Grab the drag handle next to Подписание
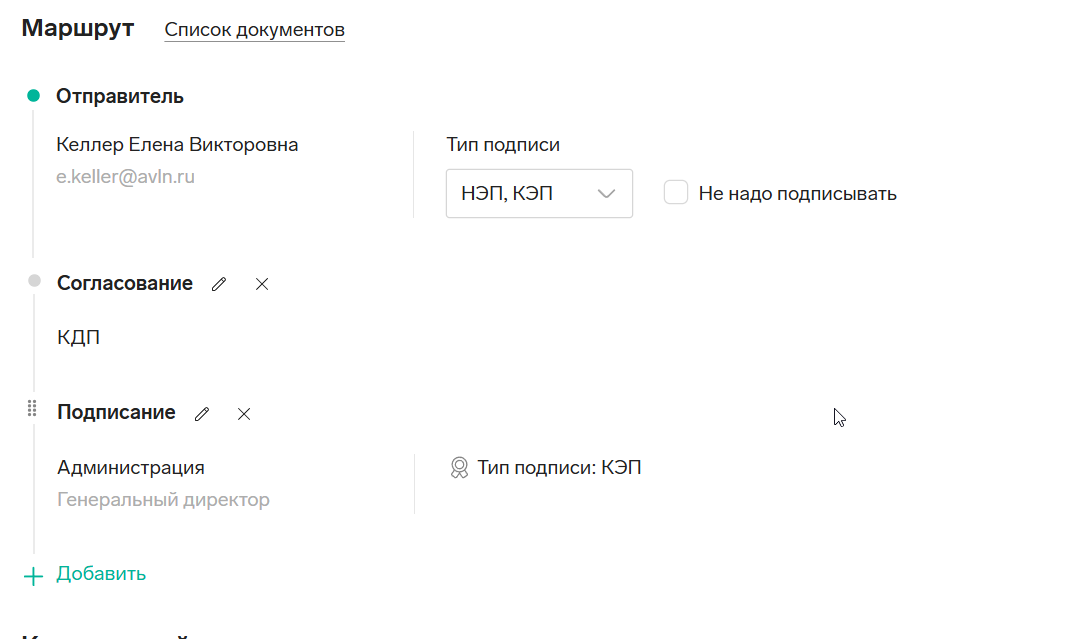Image resolution: width=1073 pixels, height=639 pixels. (32, 408)
